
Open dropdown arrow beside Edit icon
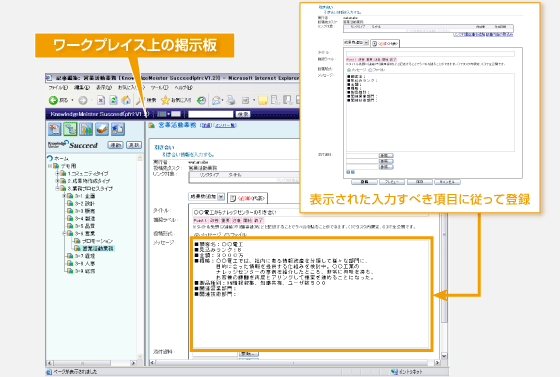click(x=254, y=100)
